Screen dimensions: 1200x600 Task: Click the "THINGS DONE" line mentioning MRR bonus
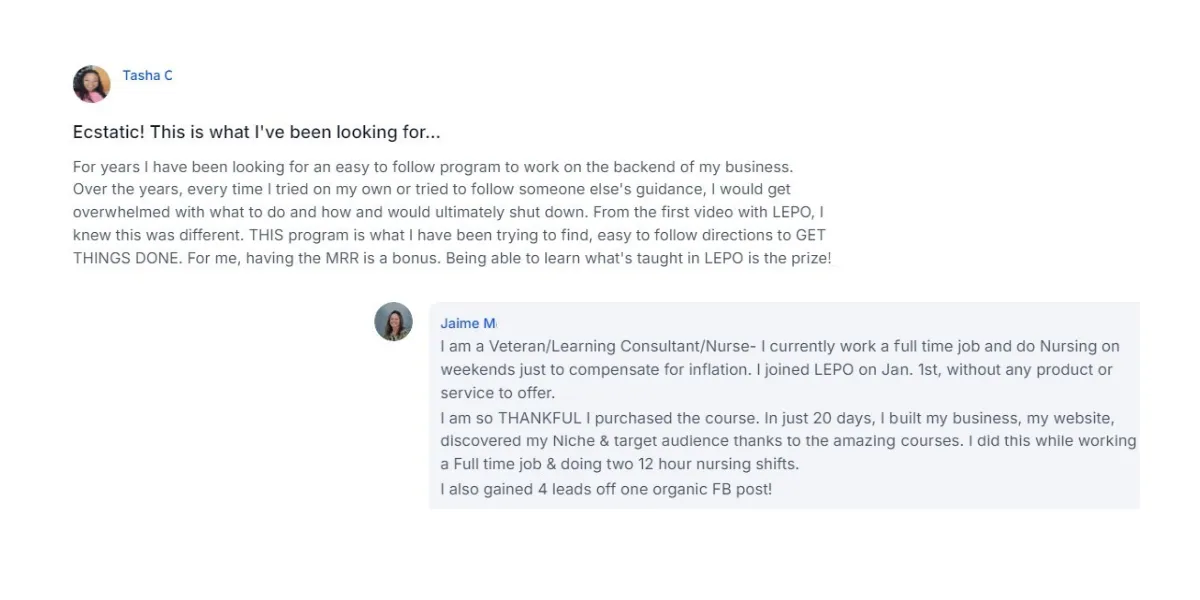[452, 258]
